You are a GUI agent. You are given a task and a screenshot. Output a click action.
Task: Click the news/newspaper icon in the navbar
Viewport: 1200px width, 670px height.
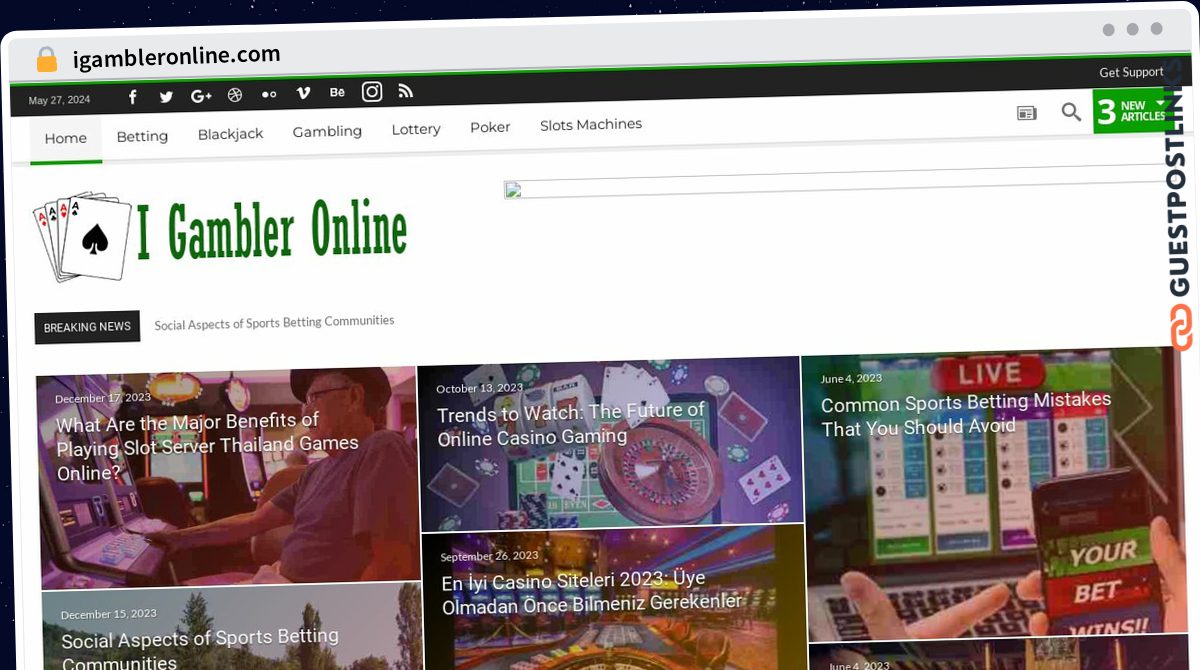click(x=1027, y=113)
